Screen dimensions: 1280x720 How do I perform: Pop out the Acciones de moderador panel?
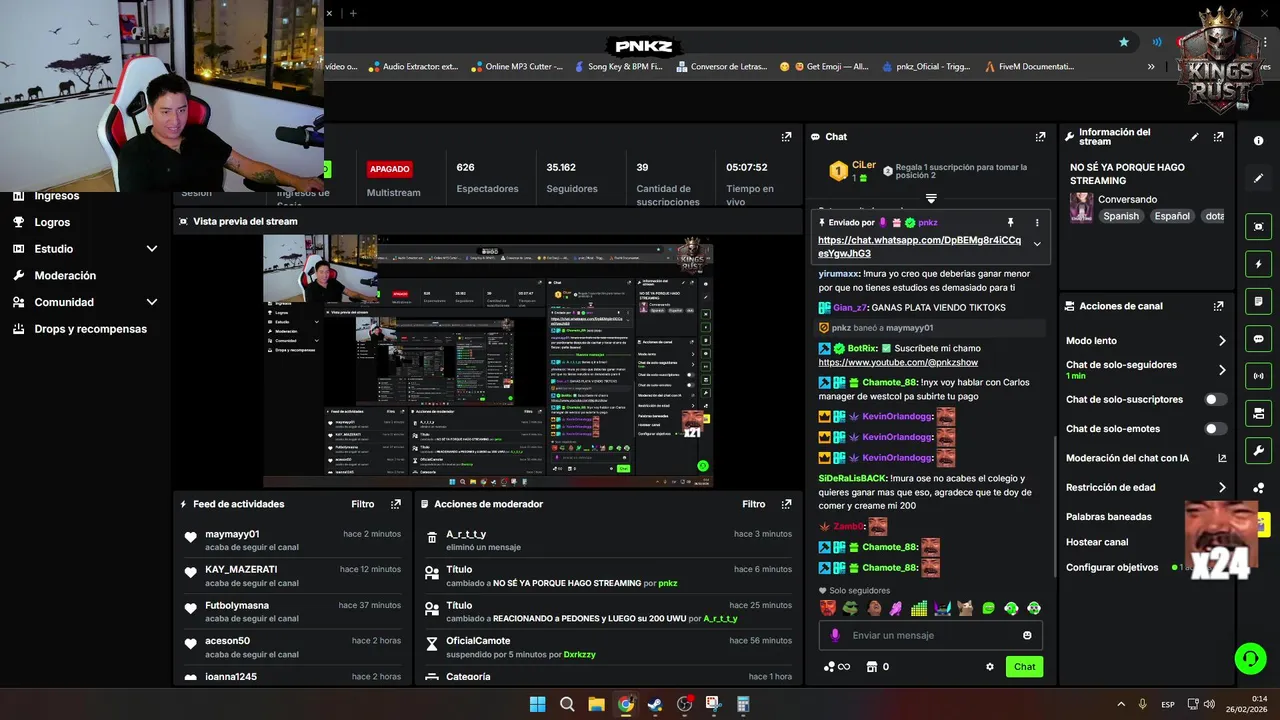[x=786, y=504]
